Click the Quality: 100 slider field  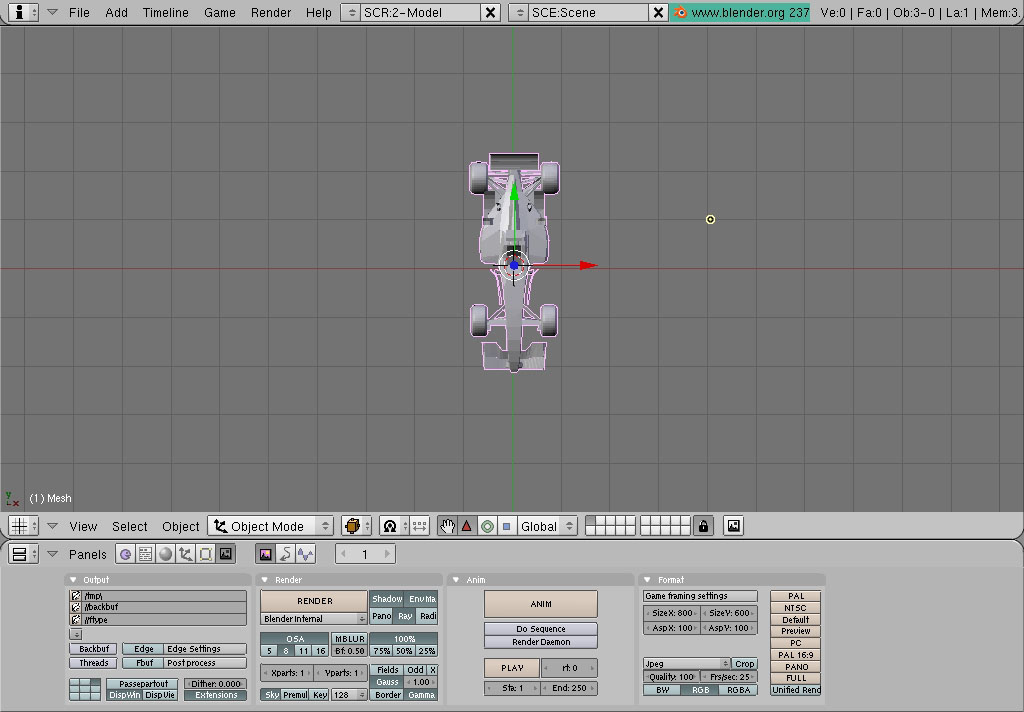(x=672, y=677)
